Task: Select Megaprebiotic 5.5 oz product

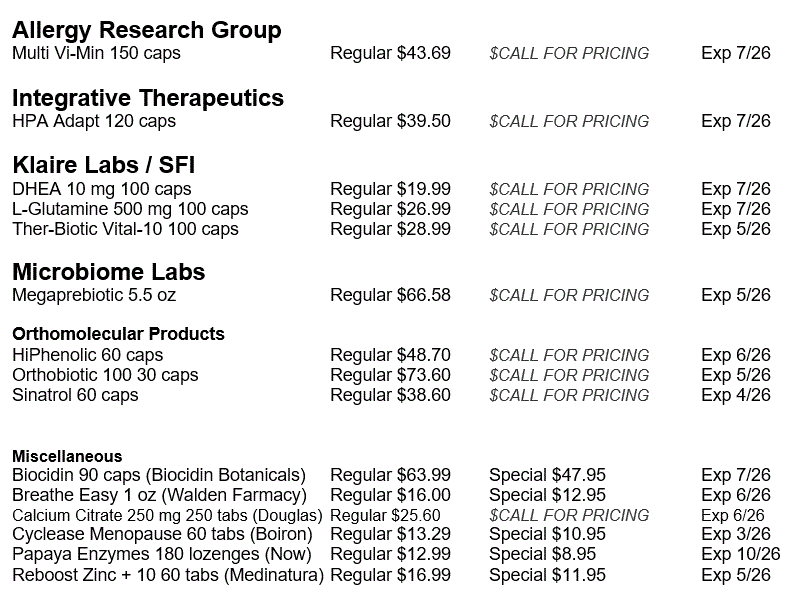Action: point(94,295)
